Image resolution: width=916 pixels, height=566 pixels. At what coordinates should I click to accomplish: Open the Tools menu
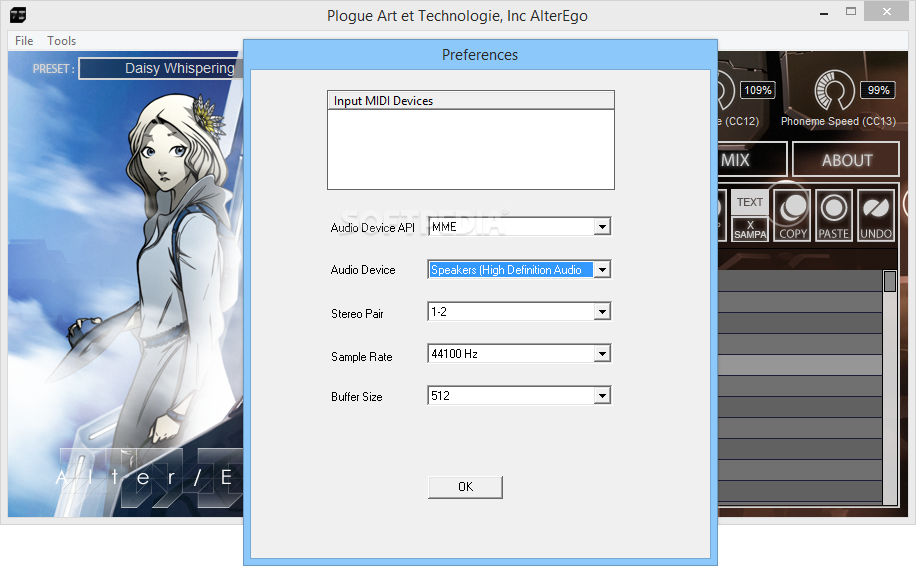click(61, 41)
